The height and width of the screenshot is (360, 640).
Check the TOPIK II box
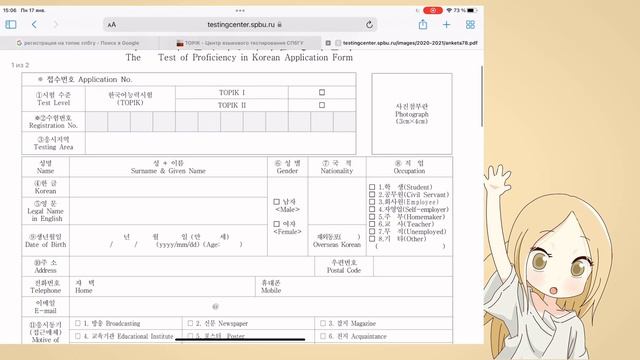[322, 105]
